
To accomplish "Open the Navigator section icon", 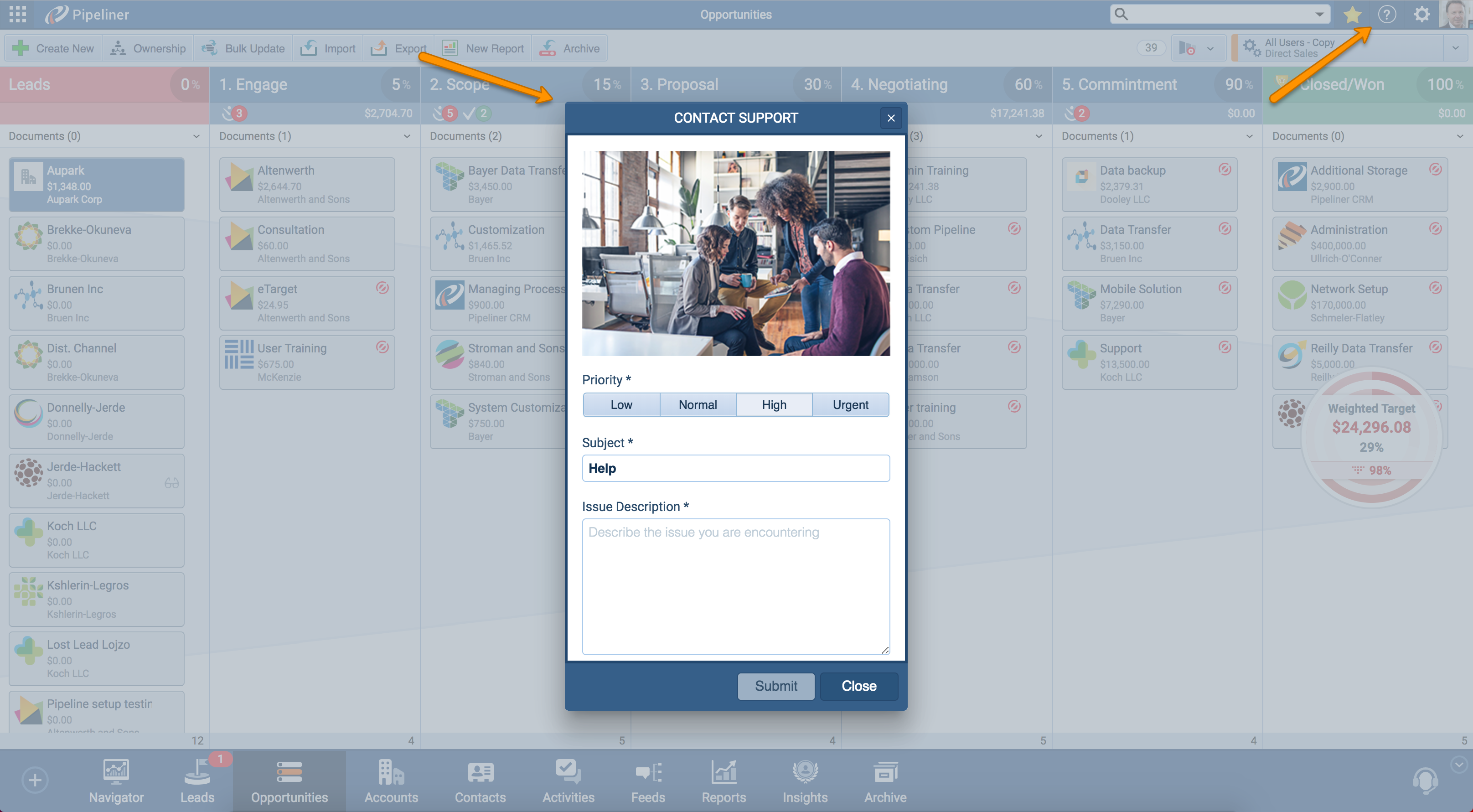I will (x=116, y=772).
